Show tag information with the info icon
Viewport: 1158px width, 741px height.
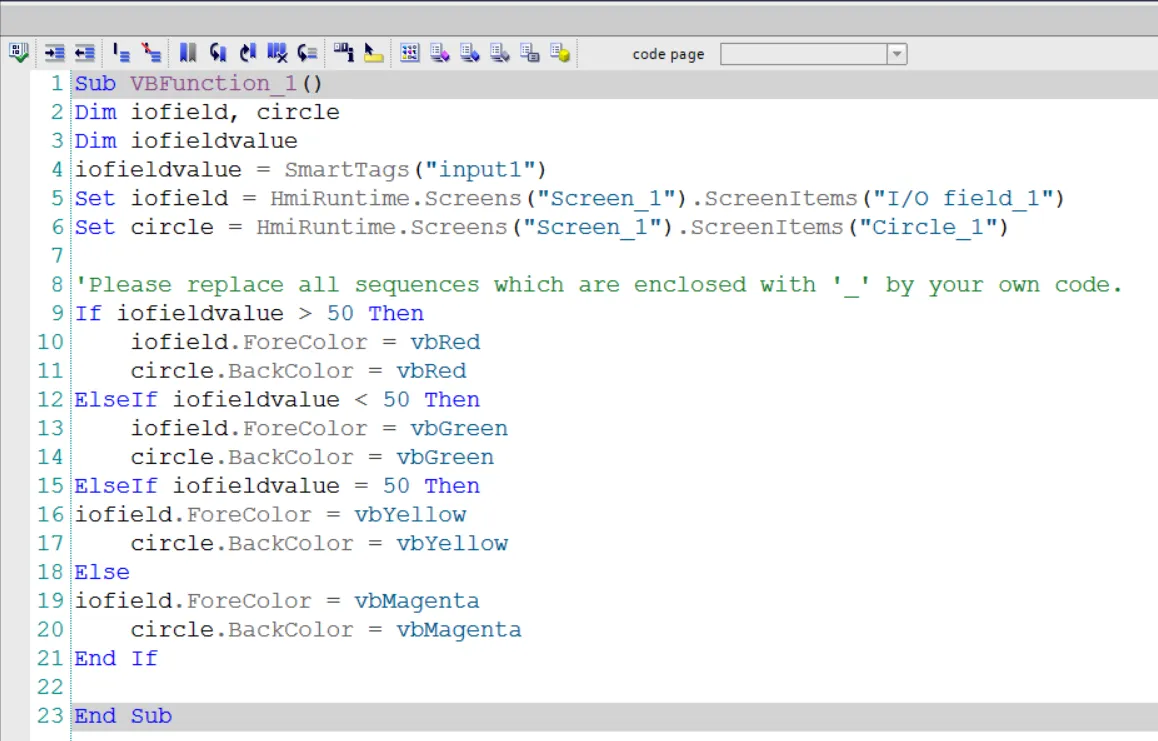pos(342,53)
